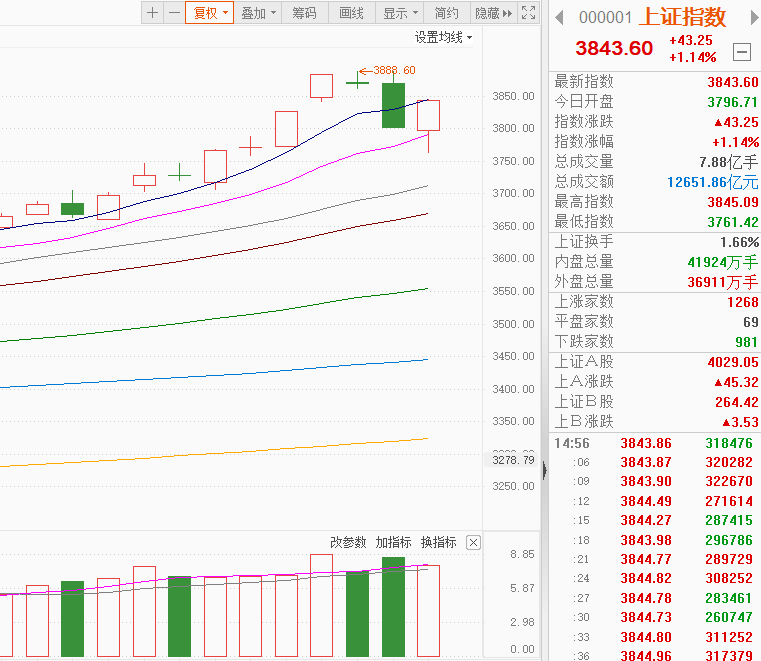Click the 画线 drawing tool button
This screenshot has height=661, width=761.
(x=352, y=13)
